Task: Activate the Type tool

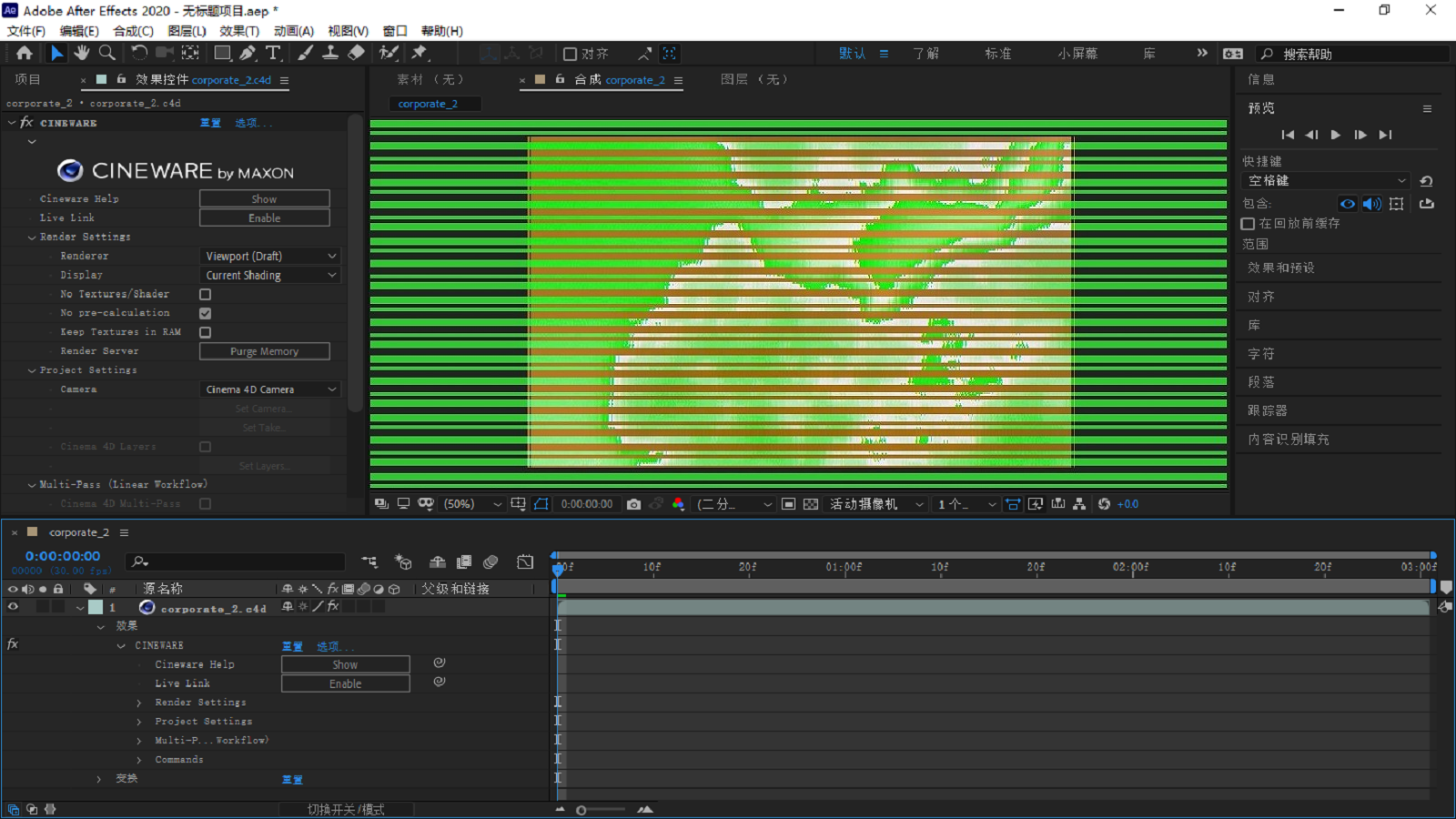Action: click(x=273, y=53)
